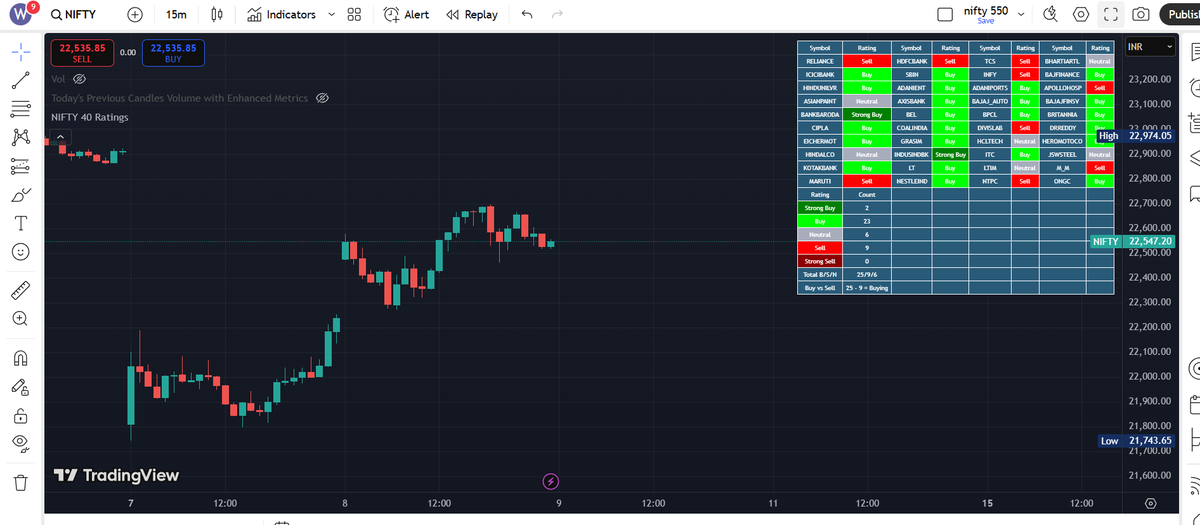The height and width of the screenshot is (525, 1200).
Task: Toggle magnet mode
Action: pyautogui.click(x=20, y=358)
